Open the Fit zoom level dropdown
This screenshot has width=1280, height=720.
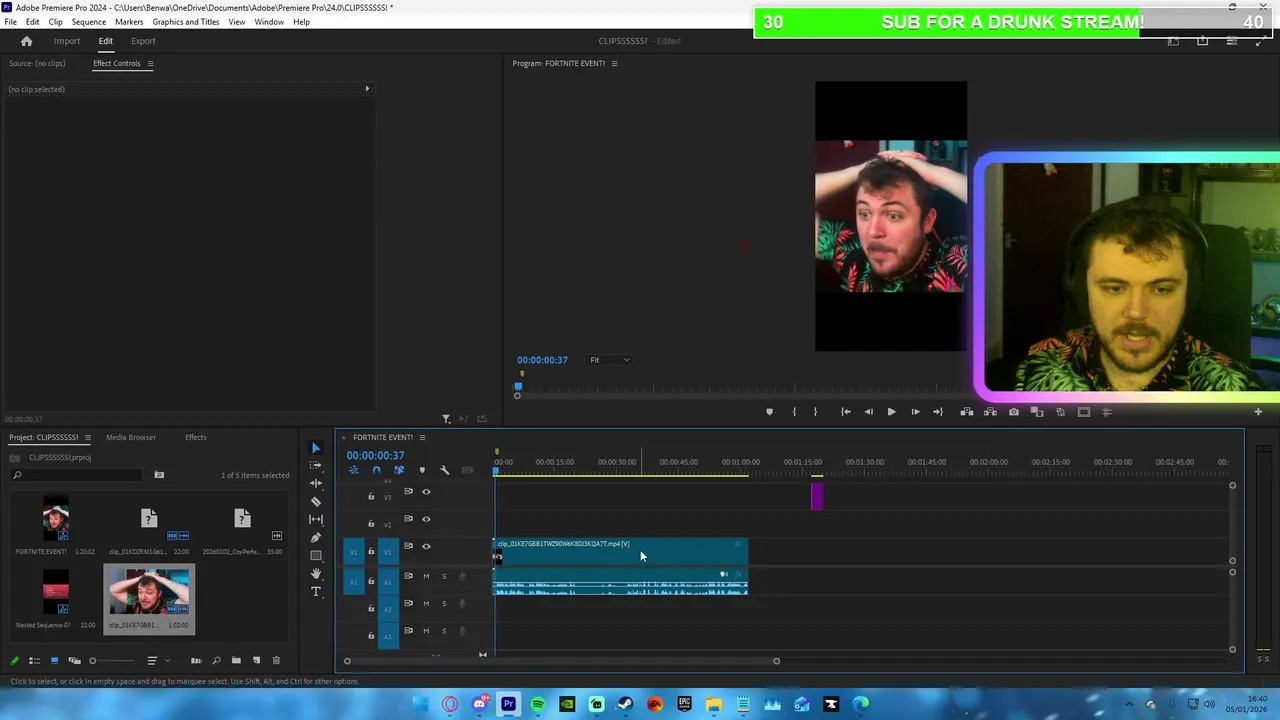(610, 360)
